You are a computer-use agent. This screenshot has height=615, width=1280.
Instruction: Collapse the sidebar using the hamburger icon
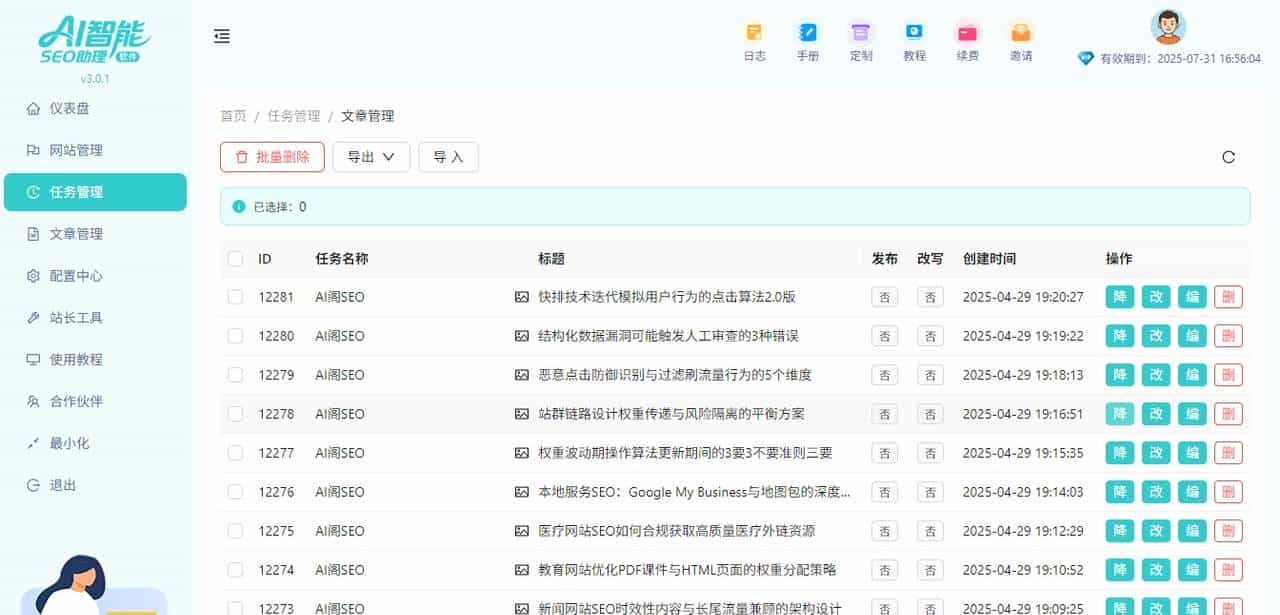point(221,35)
